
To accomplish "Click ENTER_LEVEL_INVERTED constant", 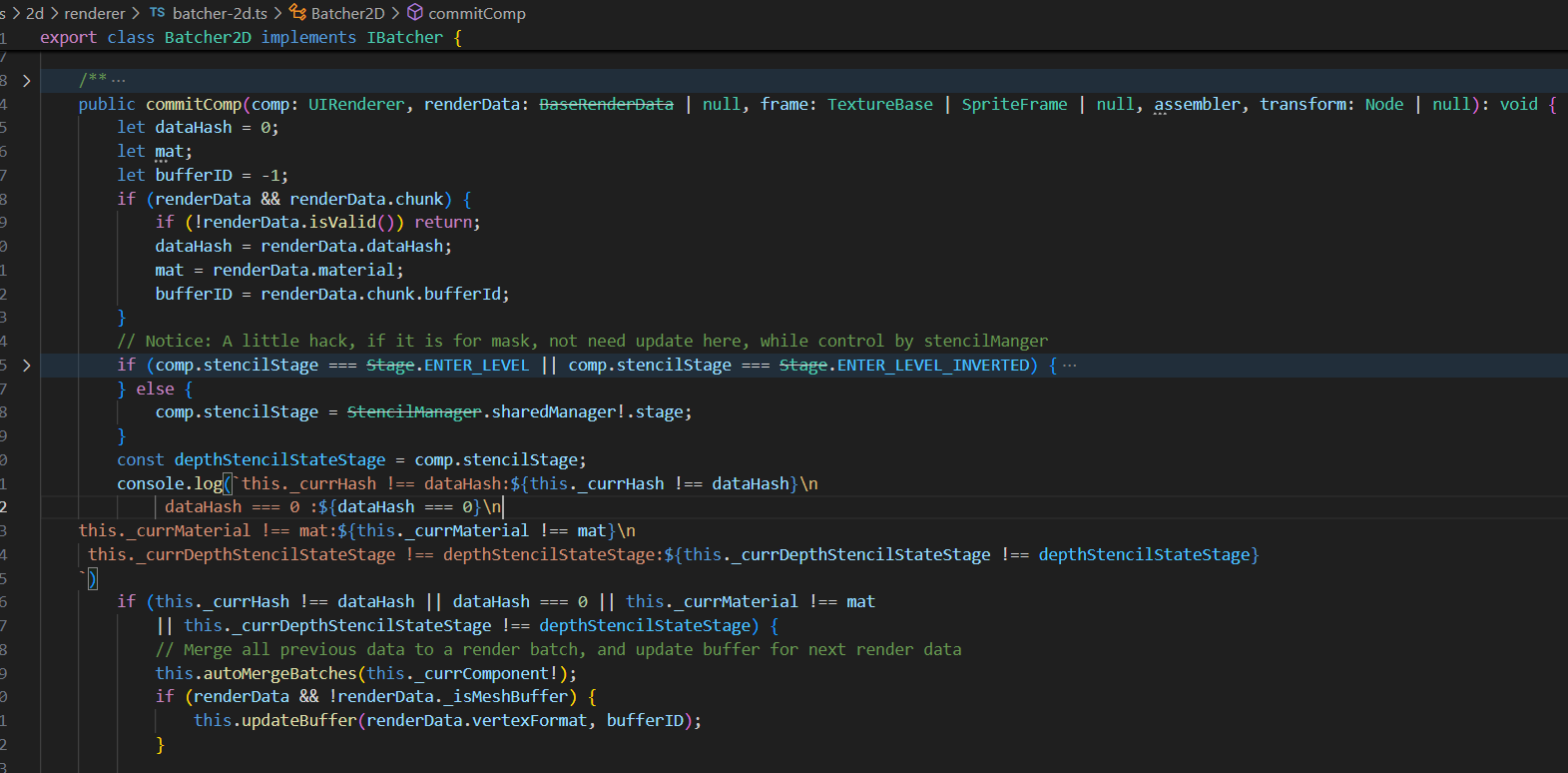I will click(933, 366).
